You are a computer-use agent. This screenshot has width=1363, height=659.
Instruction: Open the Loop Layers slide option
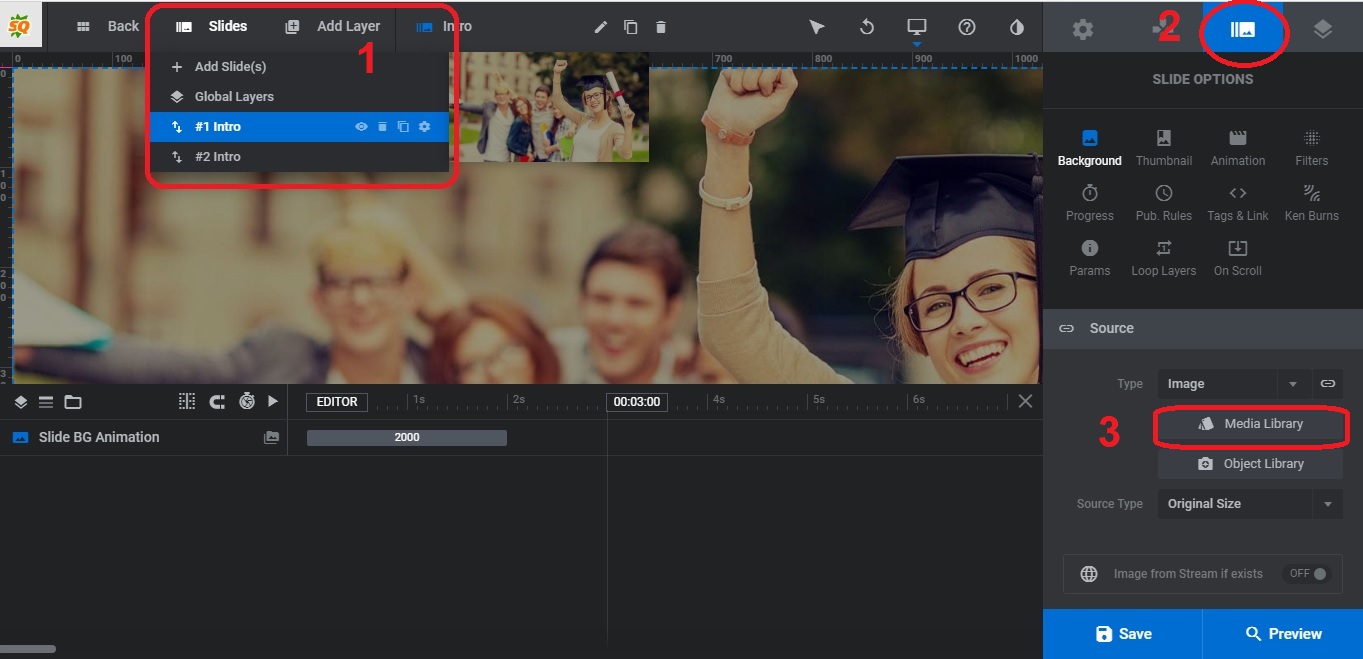pyautogui.click(x=1164, y=258)
